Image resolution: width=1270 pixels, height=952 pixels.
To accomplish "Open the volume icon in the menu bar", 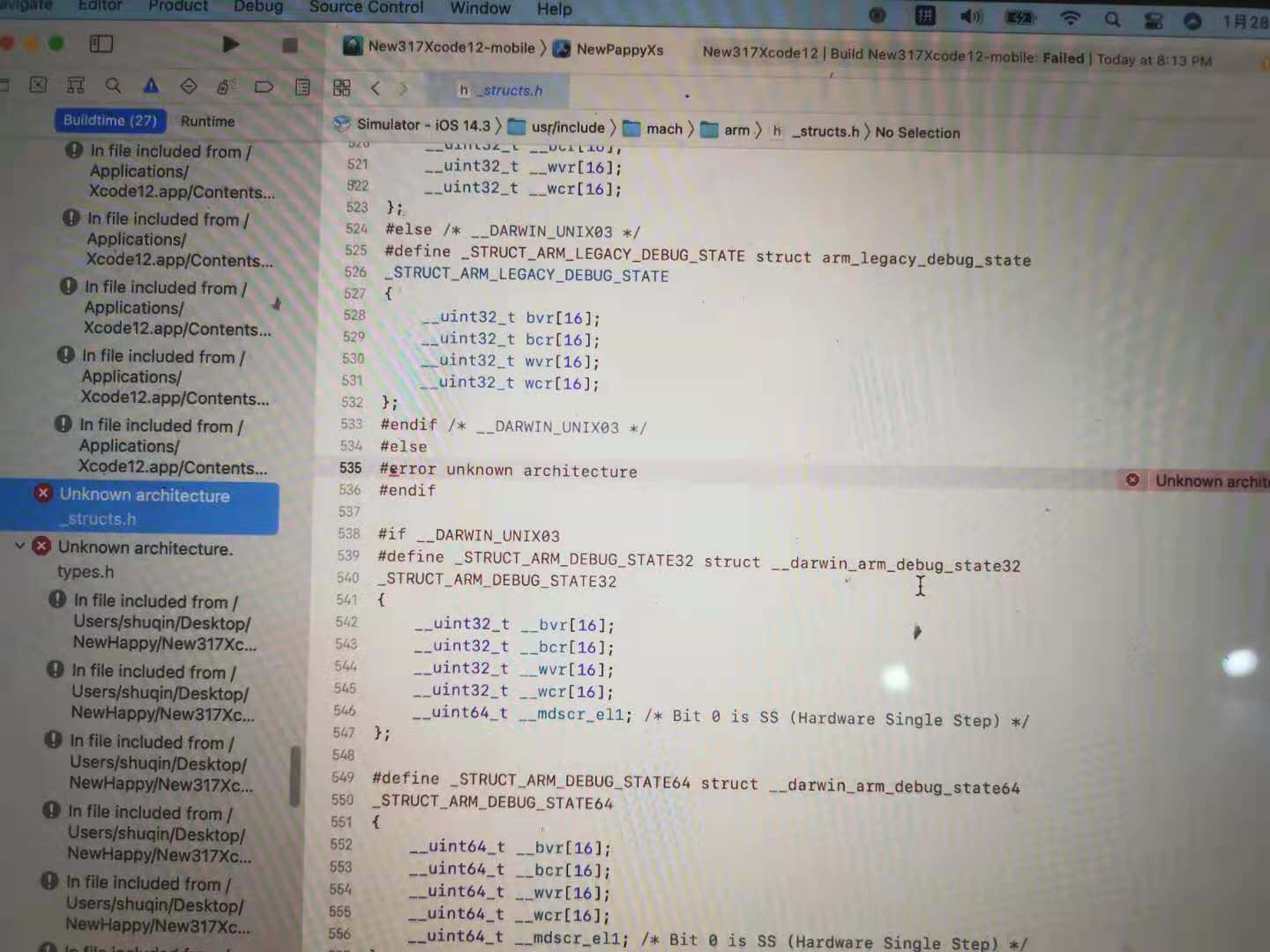I will 971,16.
